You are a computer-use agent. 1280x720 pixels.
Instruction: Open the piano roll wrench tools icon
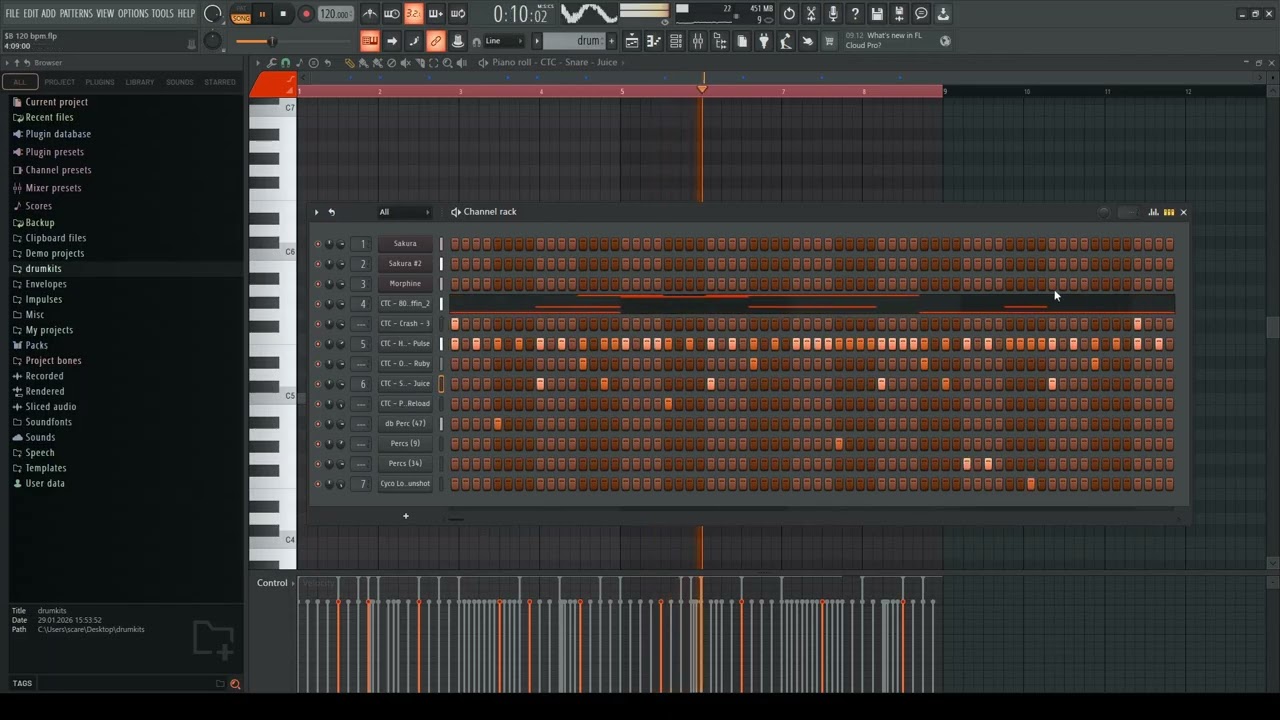tap(272, 63)
